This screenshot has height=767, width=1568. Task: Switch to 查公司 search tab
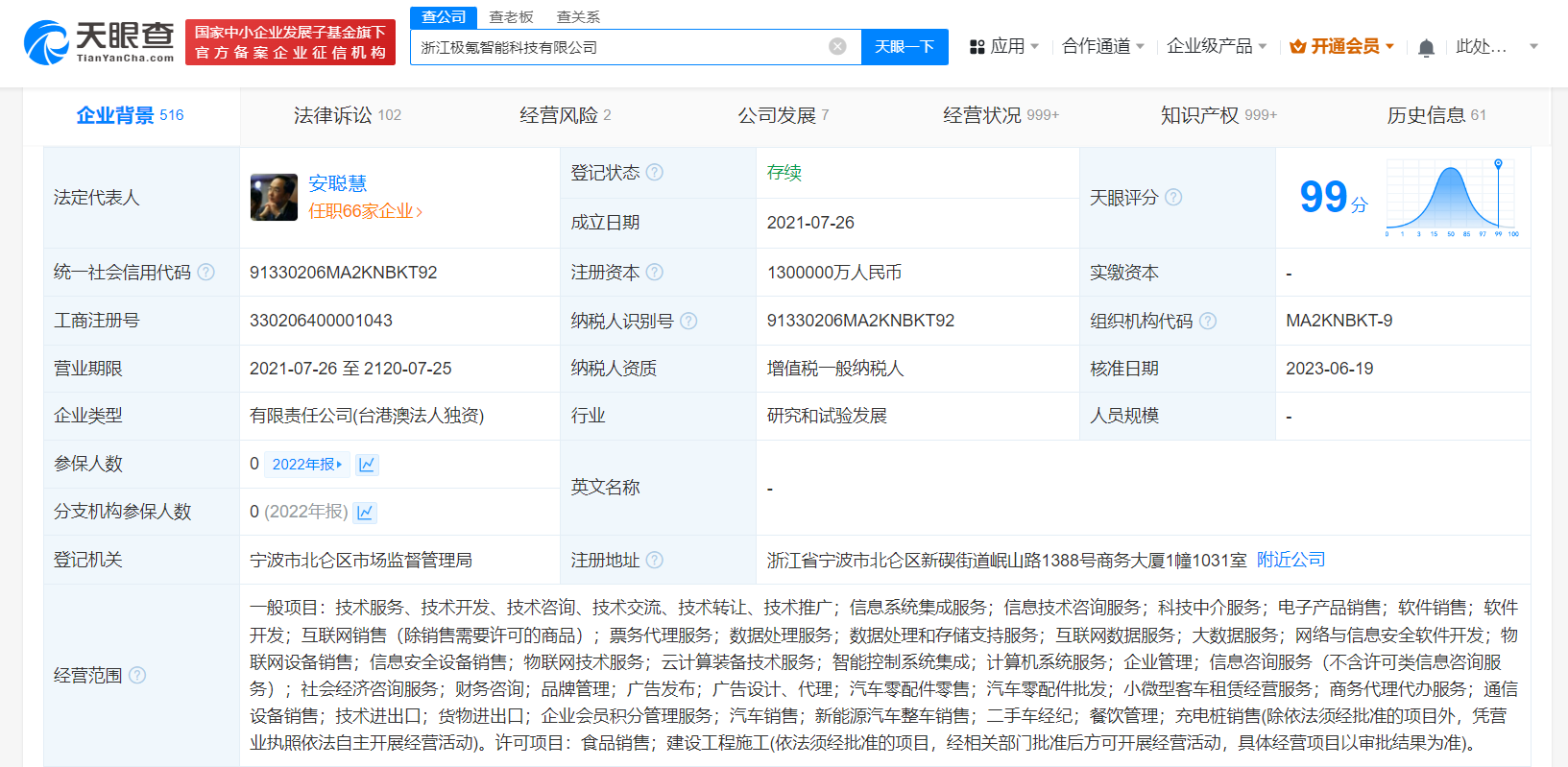[x=443, y=17]
